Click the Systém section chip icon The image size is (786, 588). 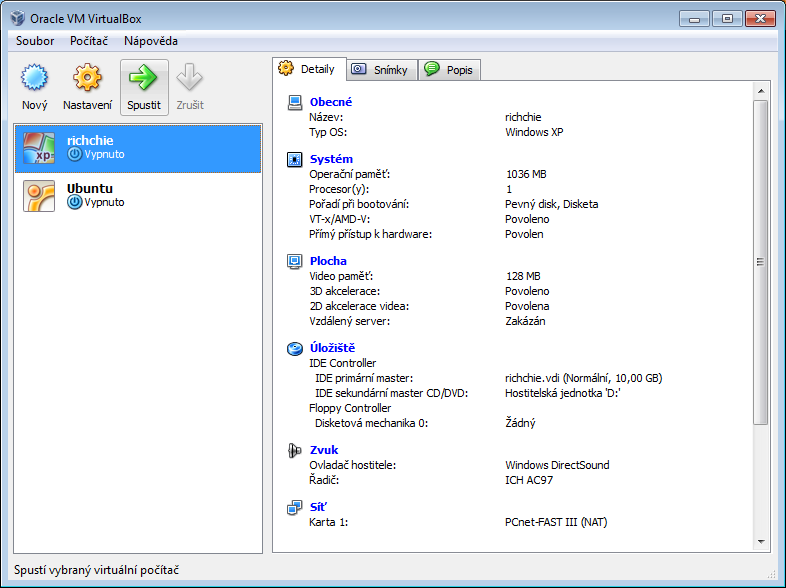(295, 159)
